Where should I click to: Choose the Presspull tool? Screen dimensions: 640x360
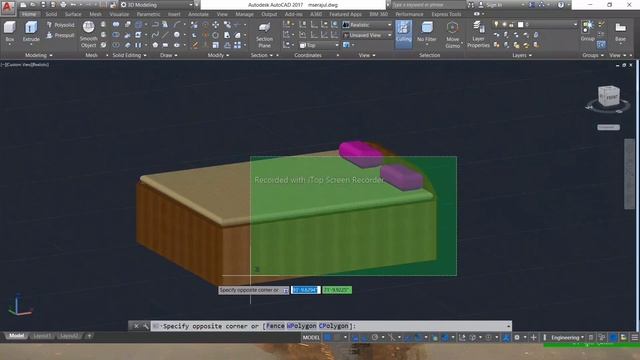[x=60, y=36]
